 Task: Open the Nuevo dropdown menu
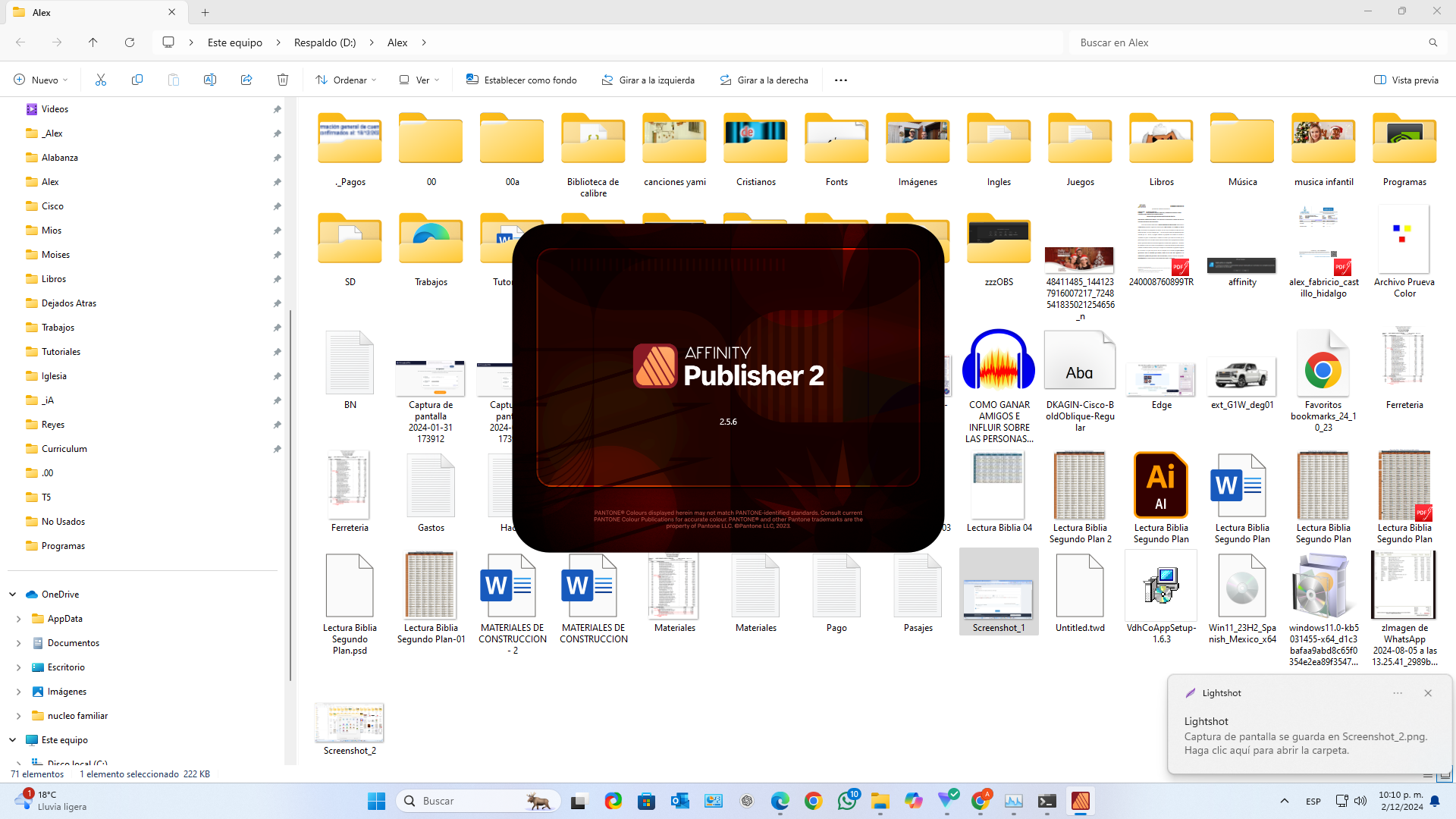coord(41,80)
